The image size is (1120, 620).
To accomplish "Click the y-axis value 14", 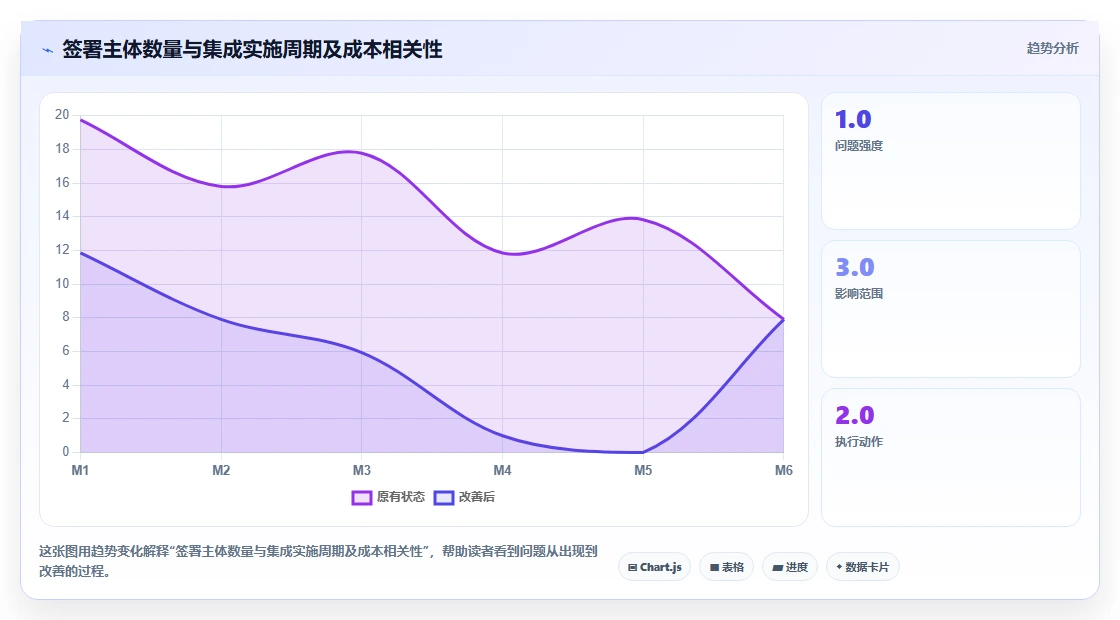I will coord(62,216).
